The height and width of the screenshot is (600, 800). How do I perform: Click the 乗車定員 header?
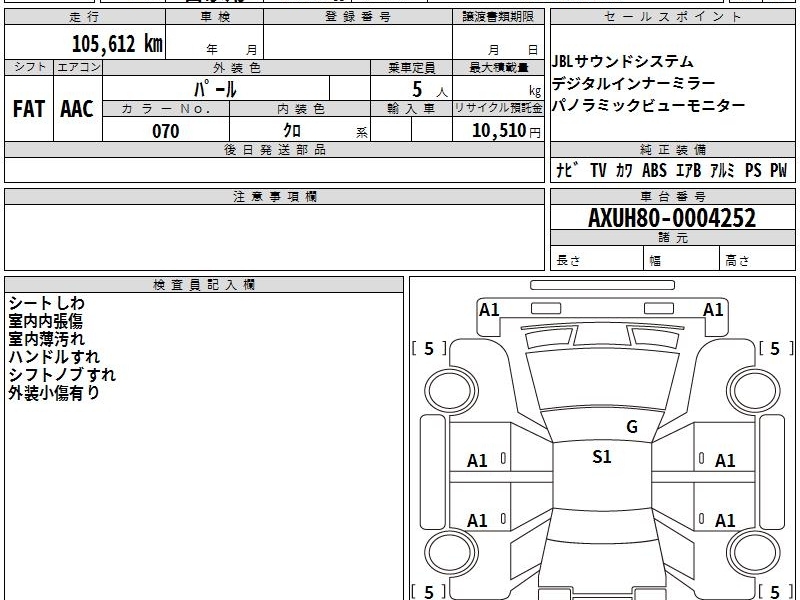tap(411, 68)
